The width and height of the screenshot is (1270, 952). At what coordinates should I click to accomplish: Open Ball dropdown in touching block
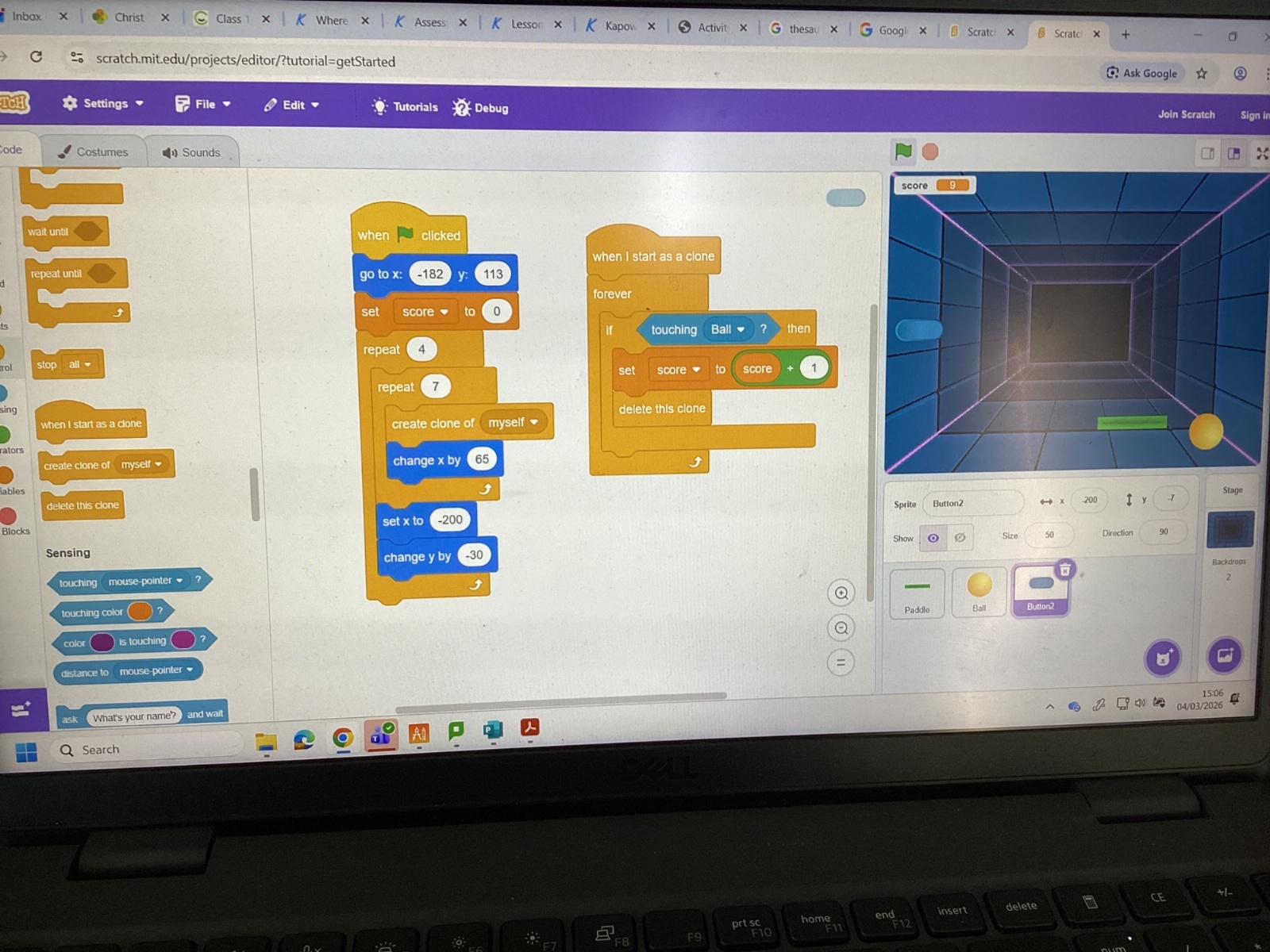click(728, 329)
